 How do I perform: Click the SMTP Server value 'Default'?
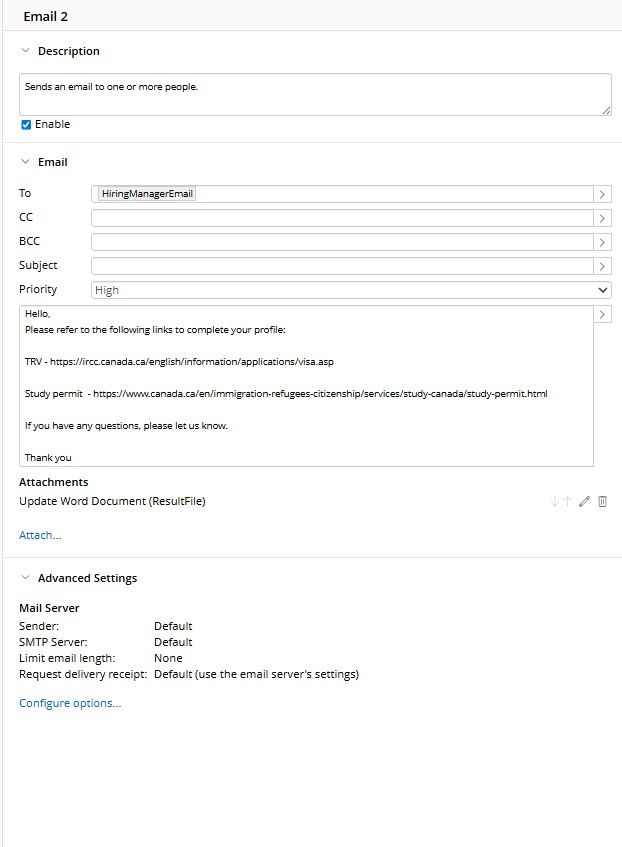pos(173,642)
